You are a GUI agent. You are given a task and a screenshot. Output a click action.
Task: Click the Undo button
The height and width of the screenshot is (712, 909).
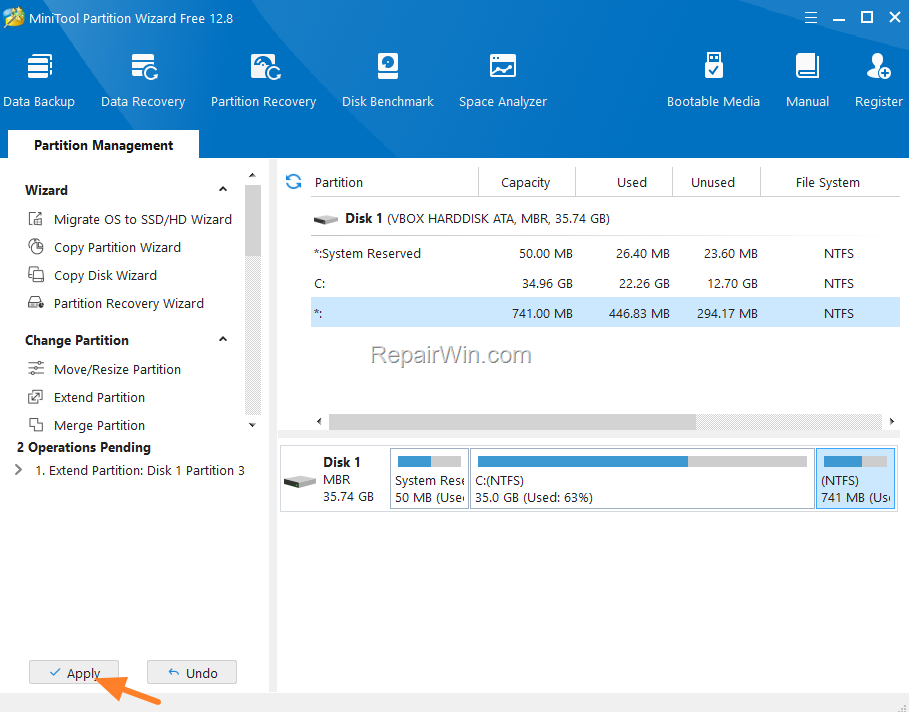point(192,673)
